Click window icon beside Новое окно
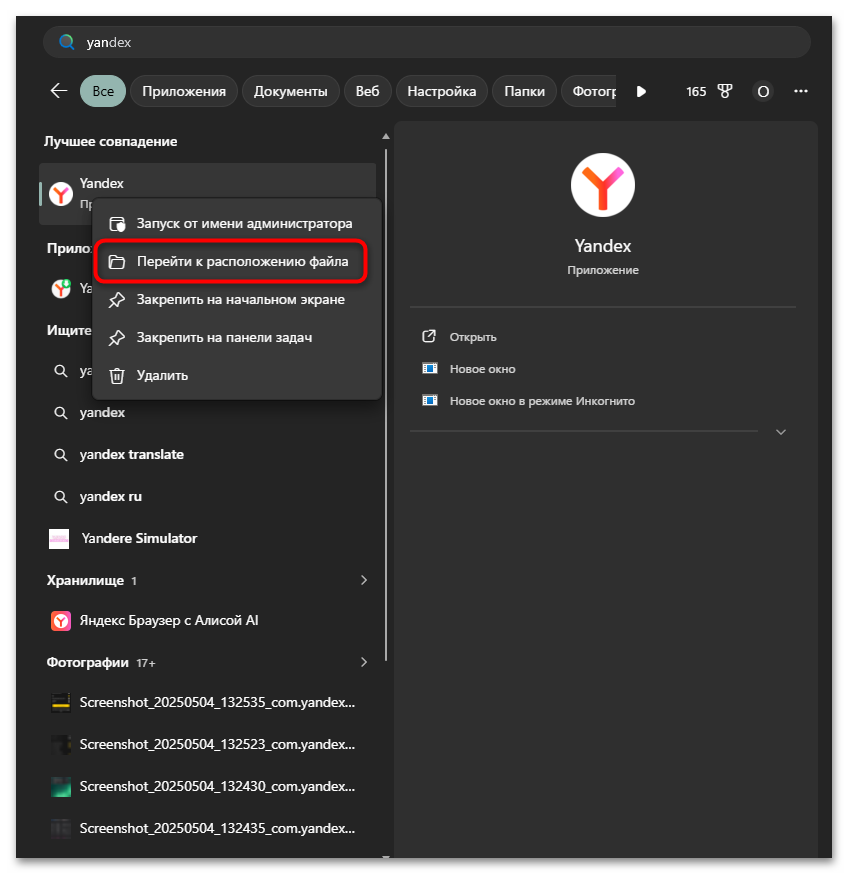Viewport: 848px width, 874px height. [429, 368]
